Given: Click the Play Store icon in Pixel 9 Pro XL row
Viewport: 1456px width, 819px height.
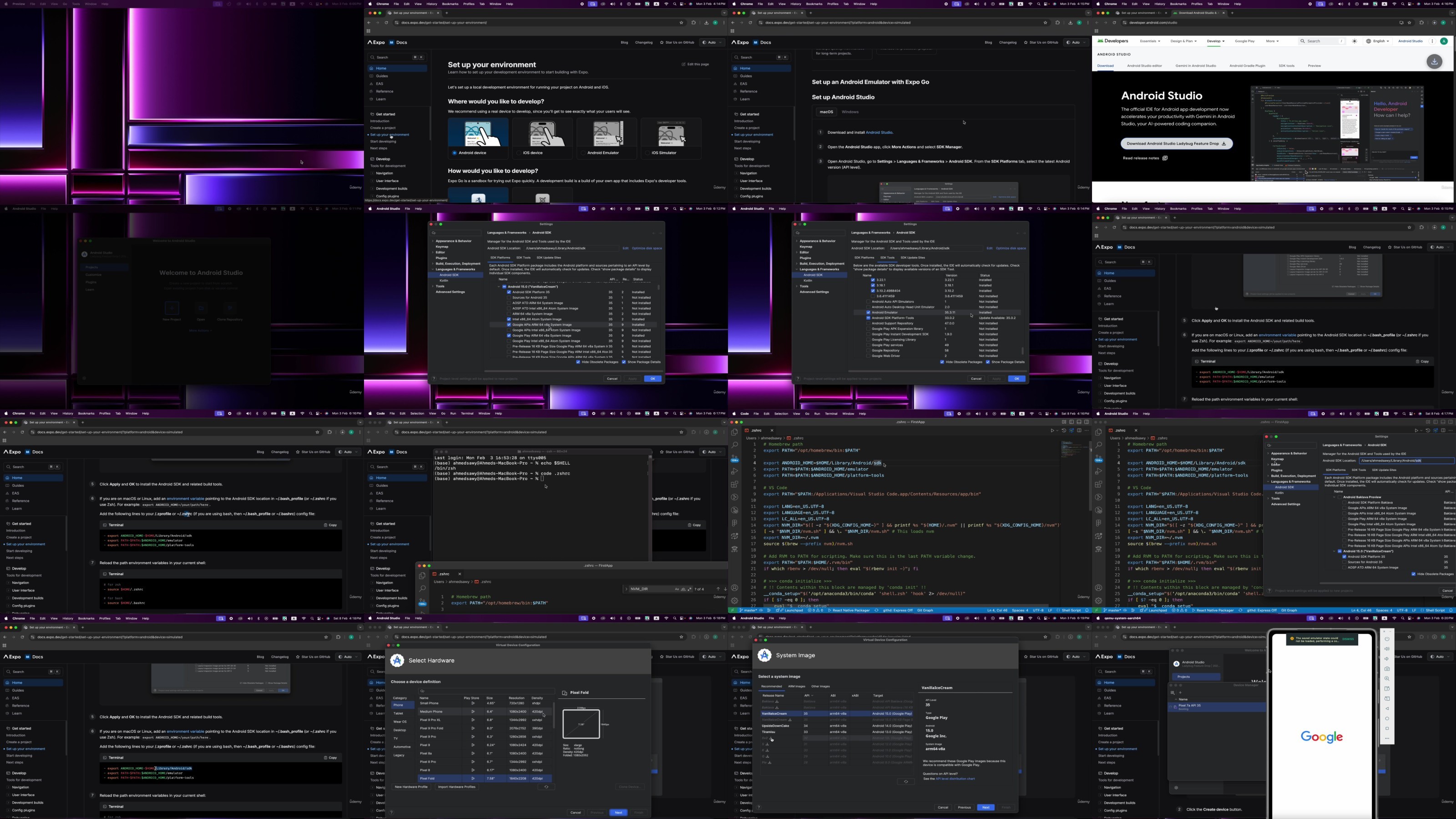Looking at the screenshot, I should point(473,720).
